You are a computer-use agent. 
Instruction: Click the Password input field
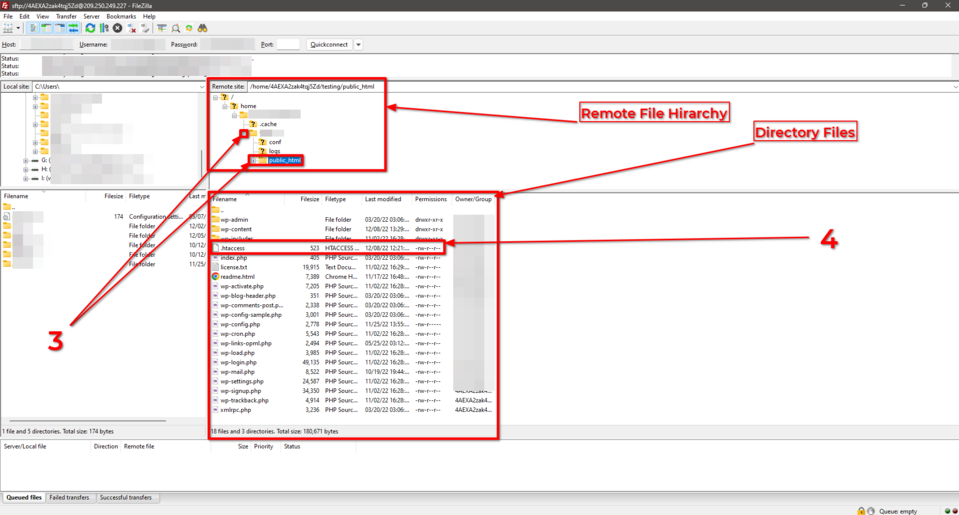[227, 45]
